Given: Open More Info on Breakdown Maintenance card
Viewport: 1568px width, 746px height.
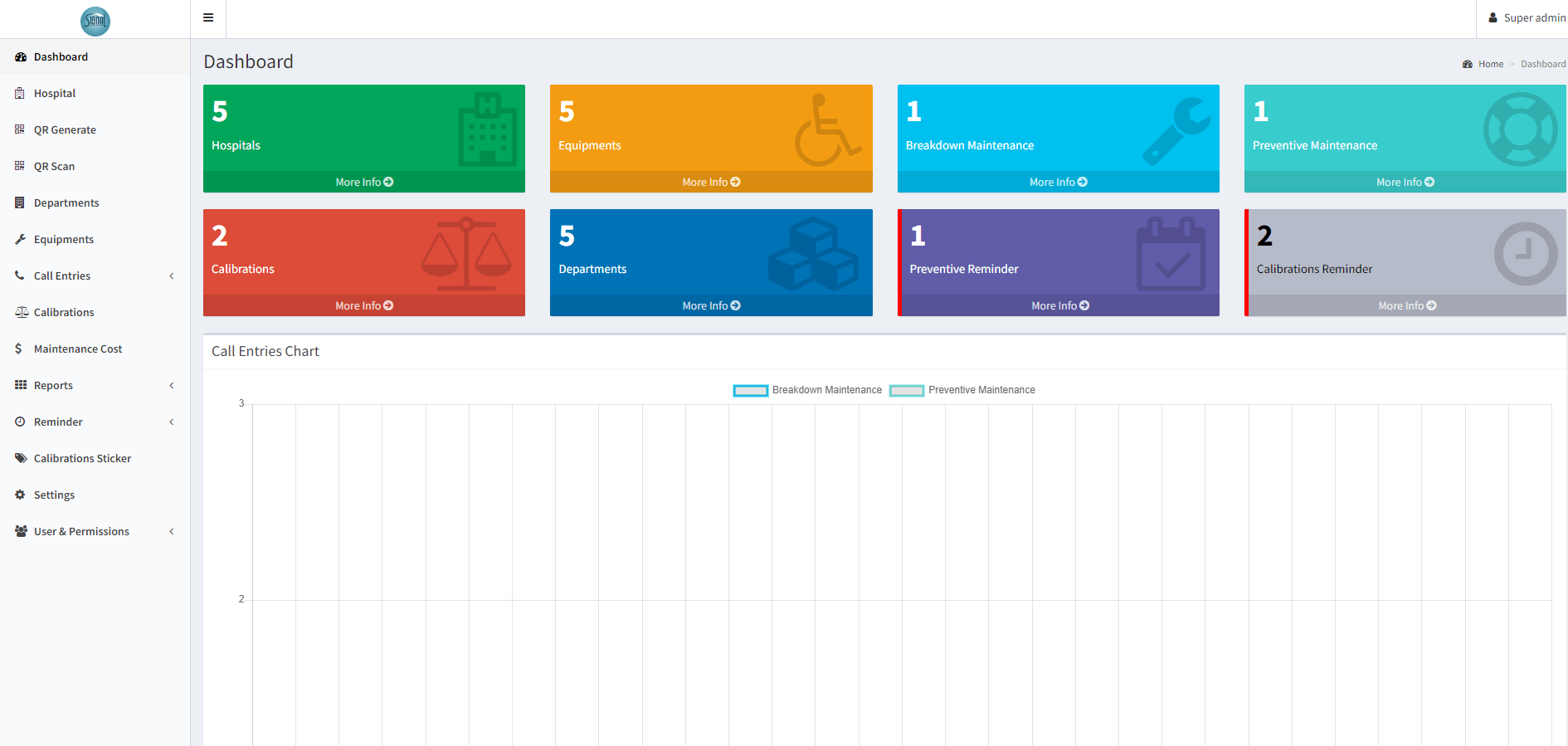Looking at the screenshot, I should 1059,182.
